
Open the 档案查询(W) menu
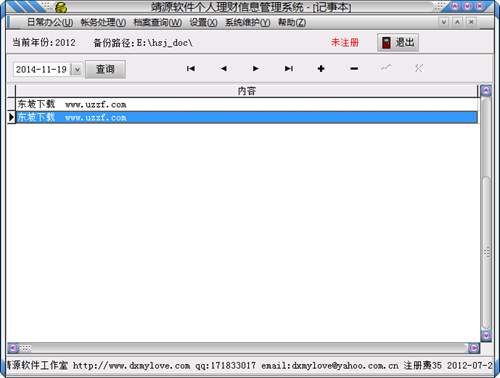tap(158, 23)
